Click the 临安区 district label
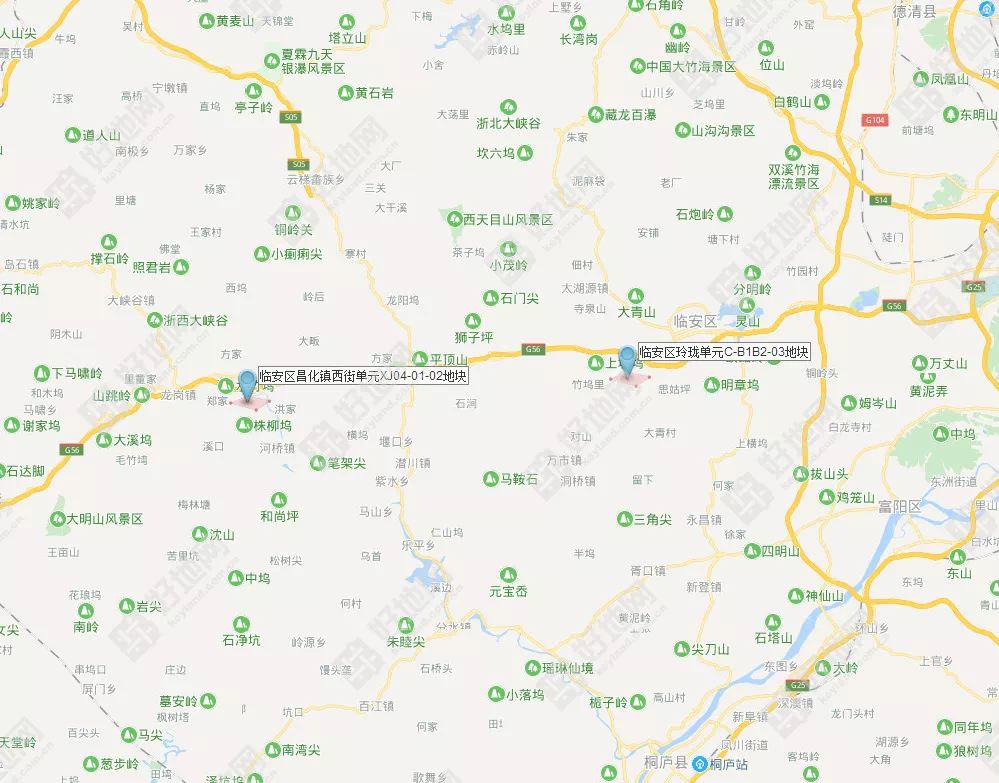This screenshot has width=999, height=783. click(x=695, y=321)
